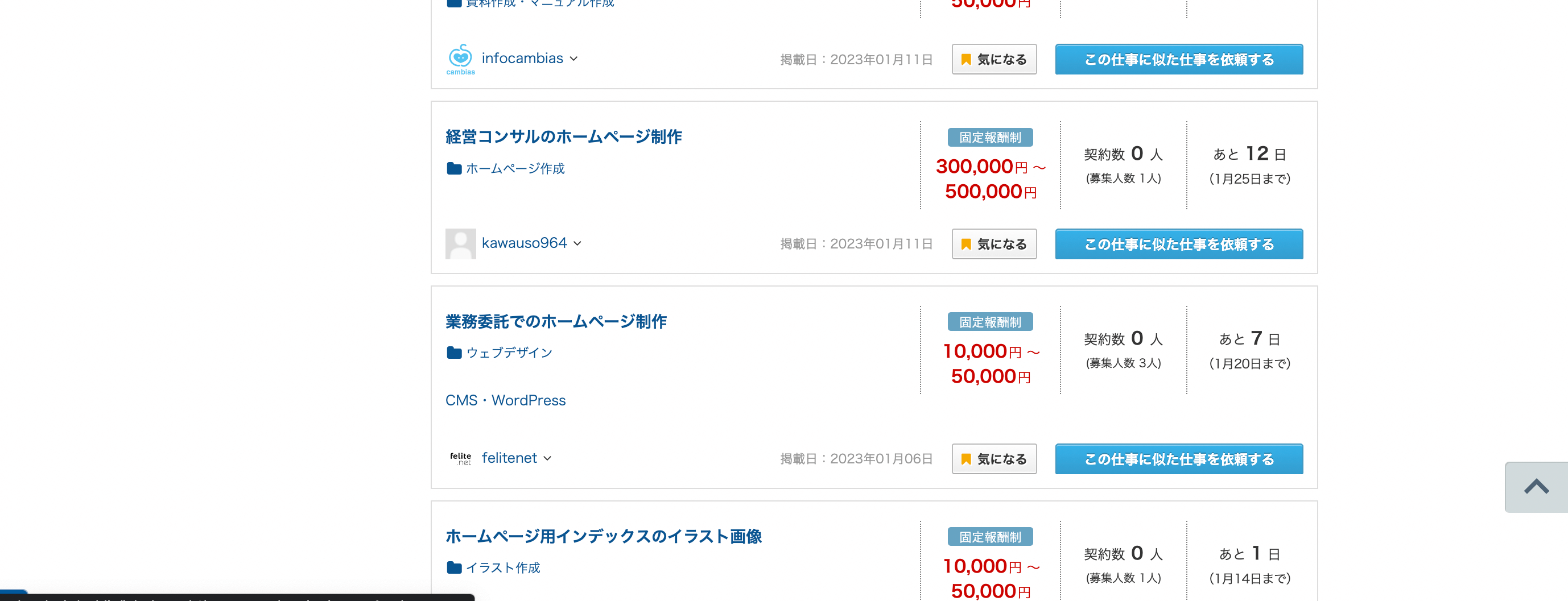Open the 業務委託でのホームページ制作 job listing
The width and height of the screenshot is (1568, 601).
tap(556, 322)
